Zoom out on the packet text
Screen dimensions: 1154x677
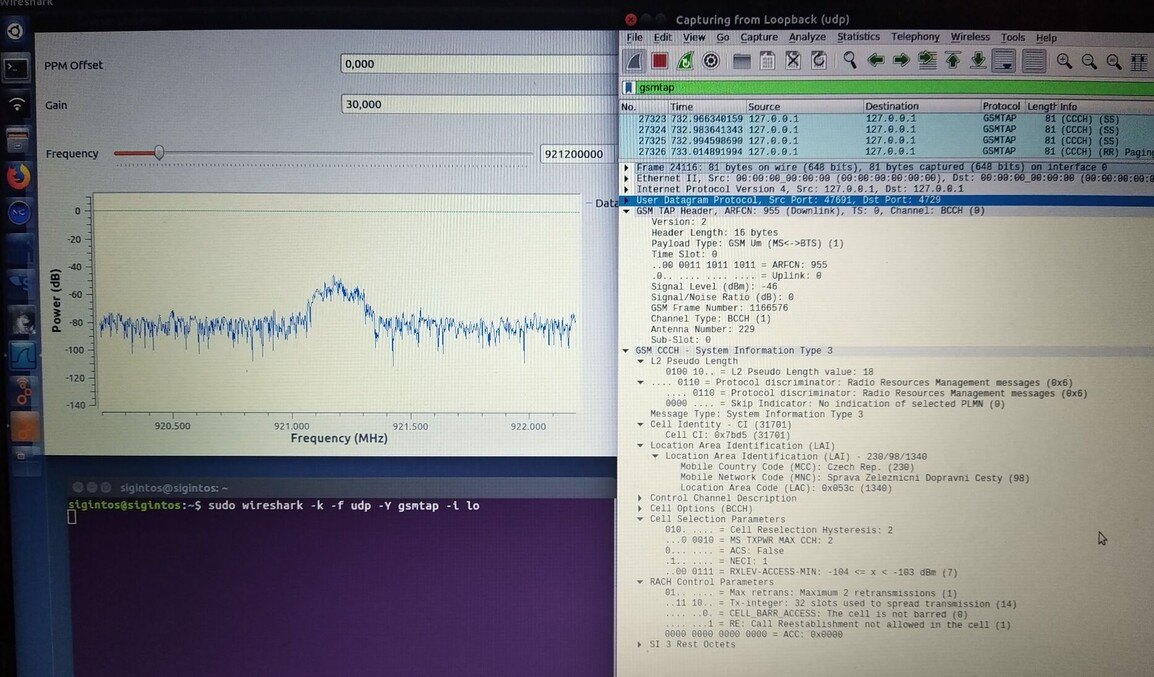coord(1089,62)
